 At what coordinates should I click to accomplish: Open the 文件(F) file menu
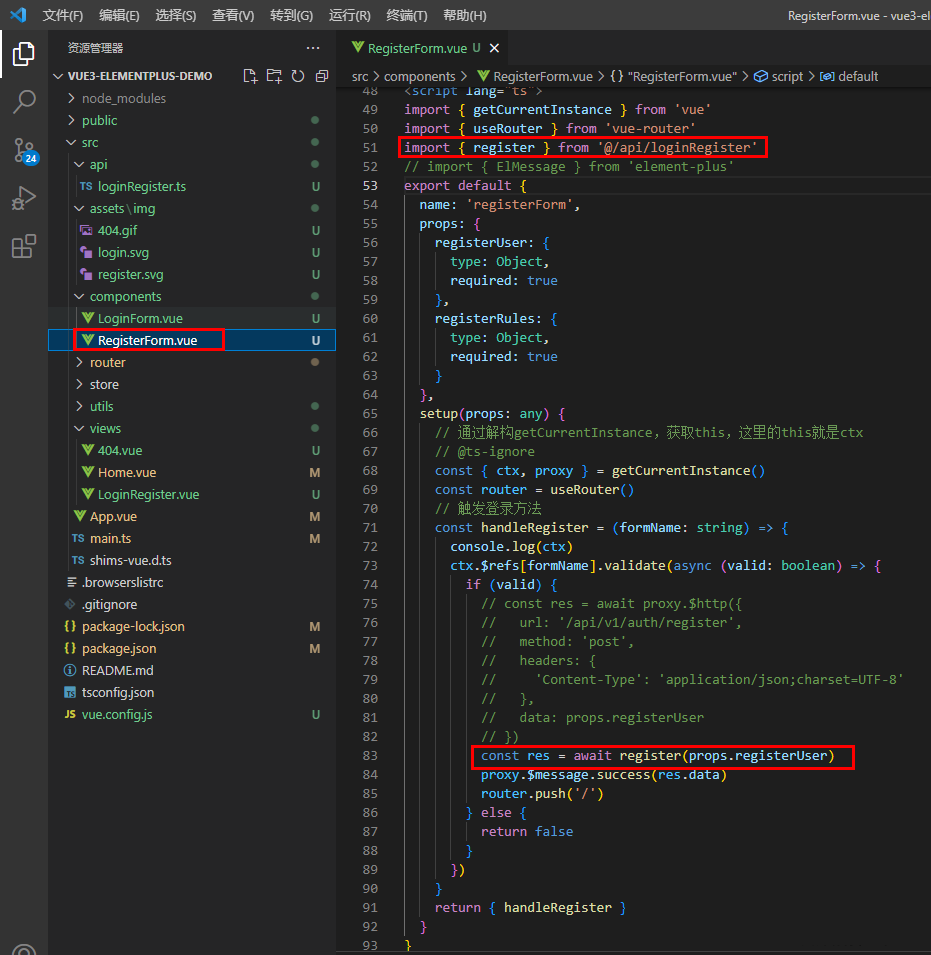[x=63, y=15]
